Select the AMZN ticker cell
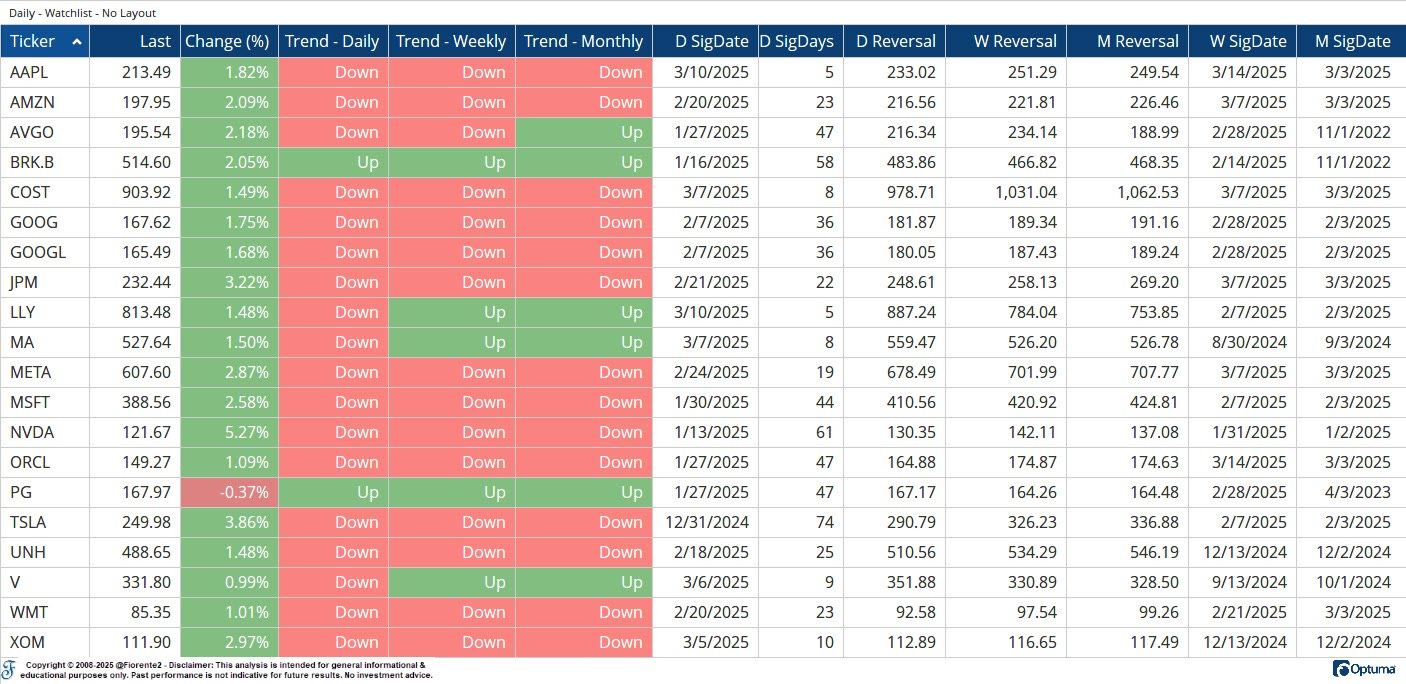This screenshot has height=684, width=1406. pyautogui.click(x=45, y=102)
